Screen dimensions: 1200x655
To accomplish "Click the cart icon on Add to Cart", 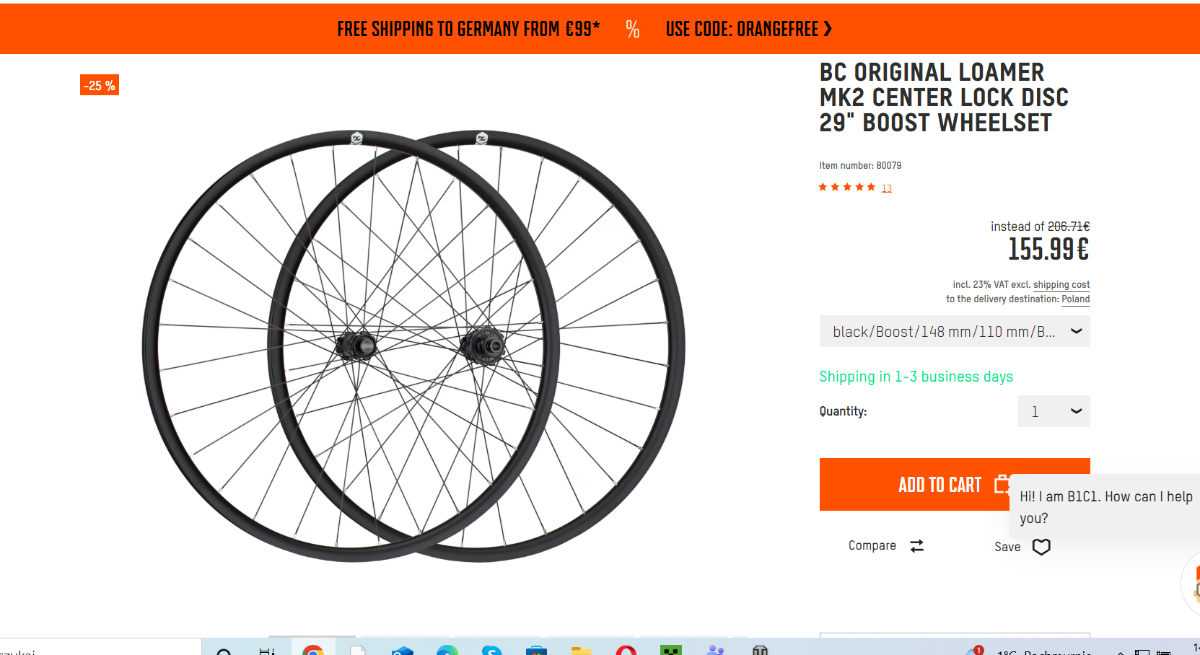I will click(x=1002, y=484).
